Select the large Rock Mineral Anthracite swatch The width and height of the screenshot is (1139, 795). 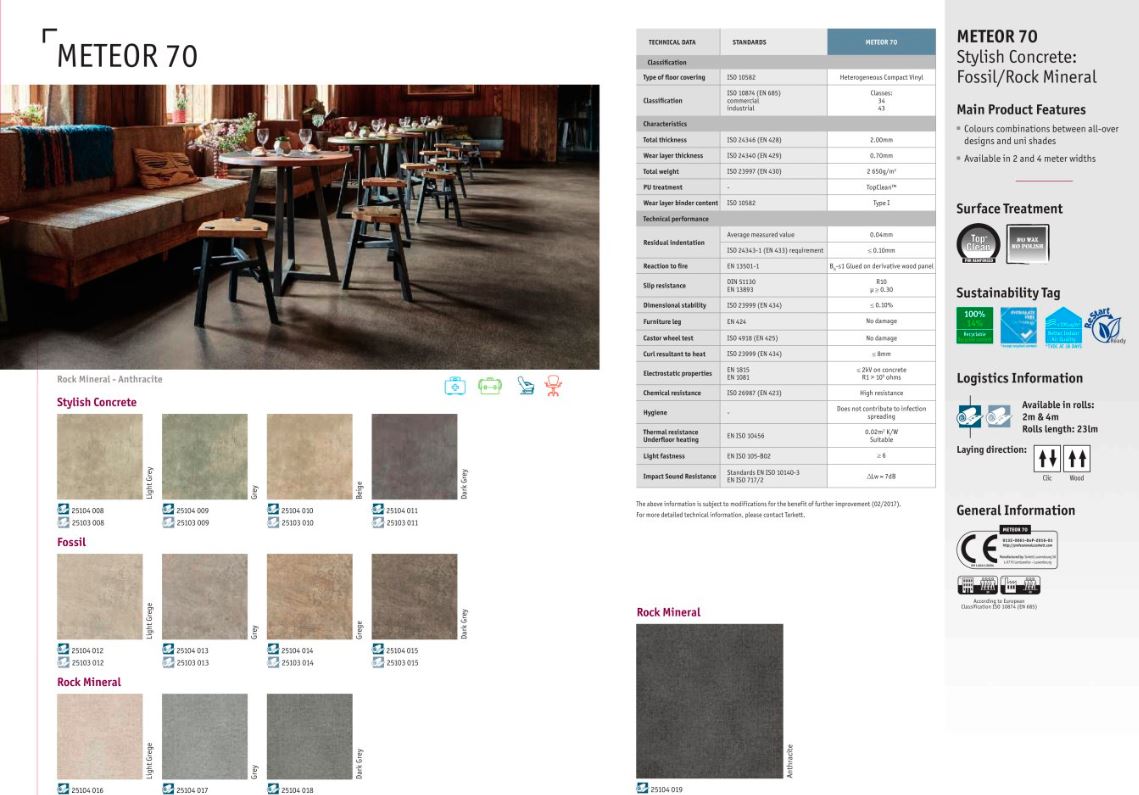(x=710, y=701)
